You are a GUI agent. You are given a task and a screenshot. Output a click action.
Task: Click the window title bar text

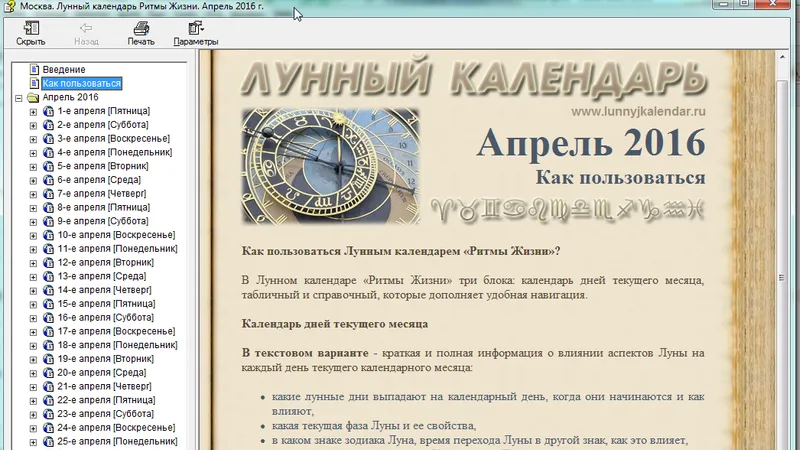142,7
